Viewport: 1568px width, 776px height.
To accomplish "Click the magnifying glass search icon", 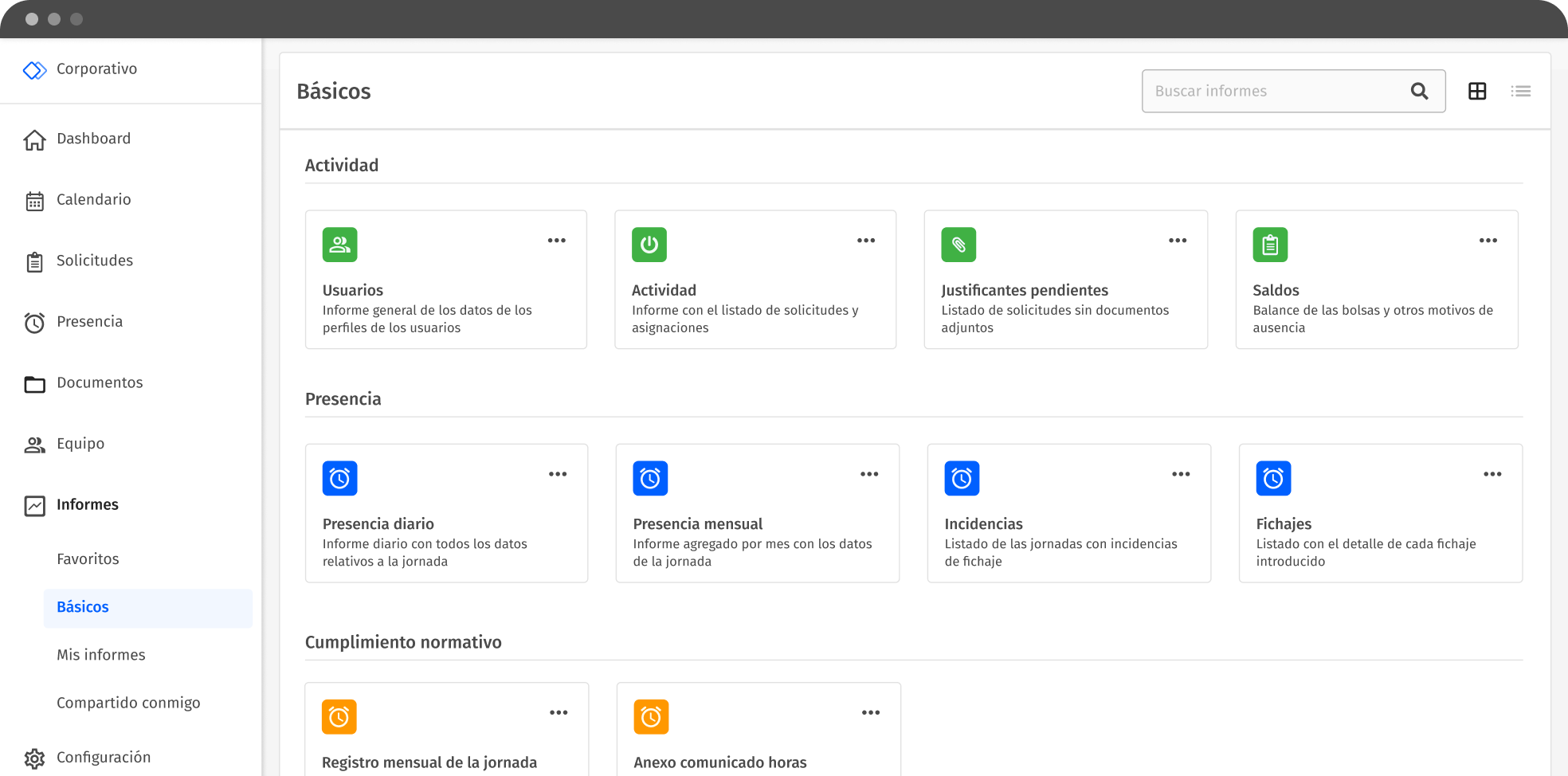I will tap(1419, 91).
